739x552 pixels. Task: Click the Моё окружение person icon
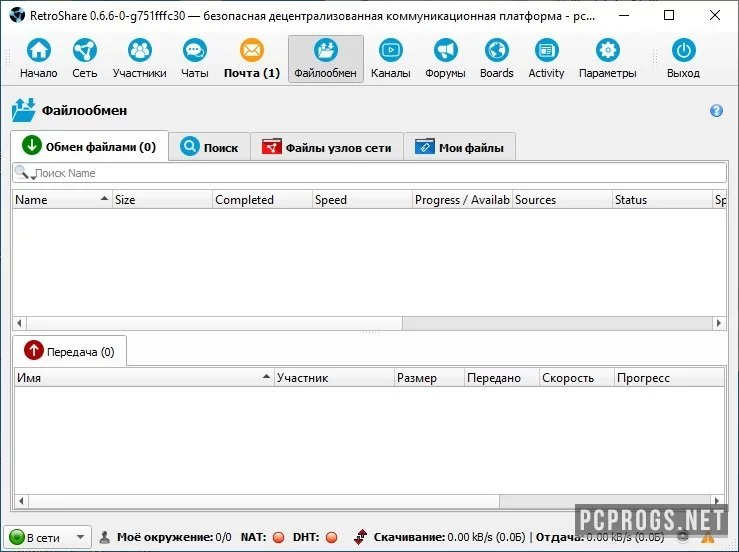pos(105,537)
